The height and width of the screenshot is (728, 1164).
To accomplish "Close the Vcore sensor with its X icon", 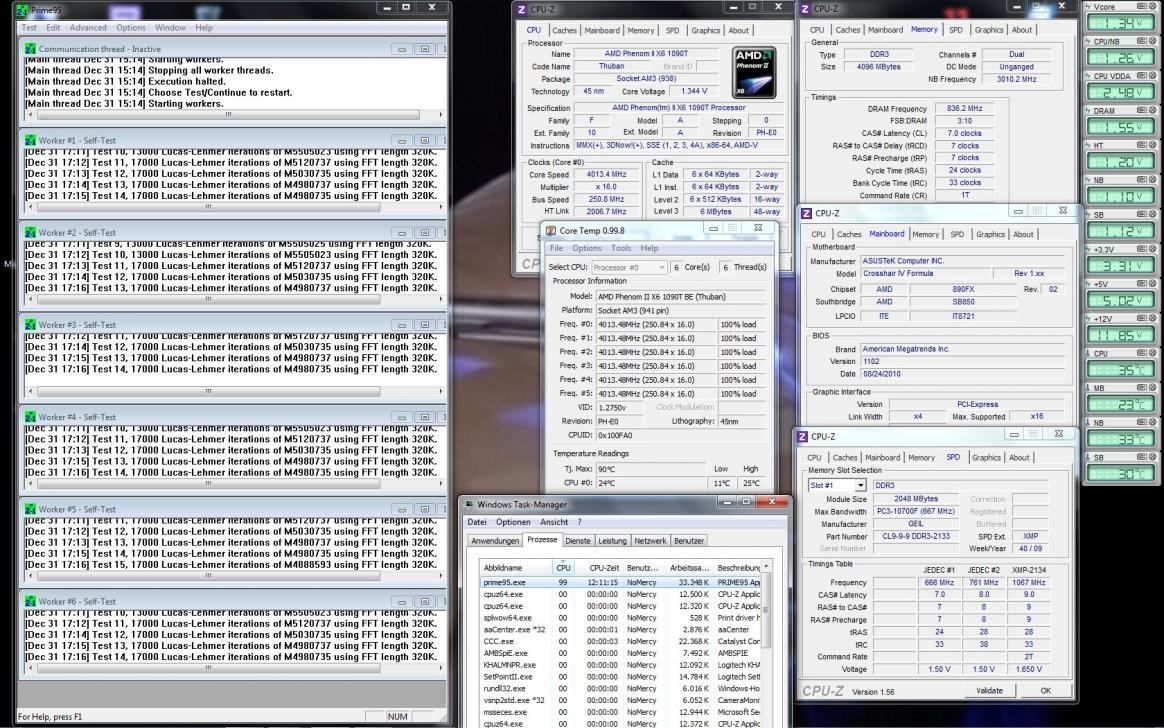I will tap(1153, 7).
